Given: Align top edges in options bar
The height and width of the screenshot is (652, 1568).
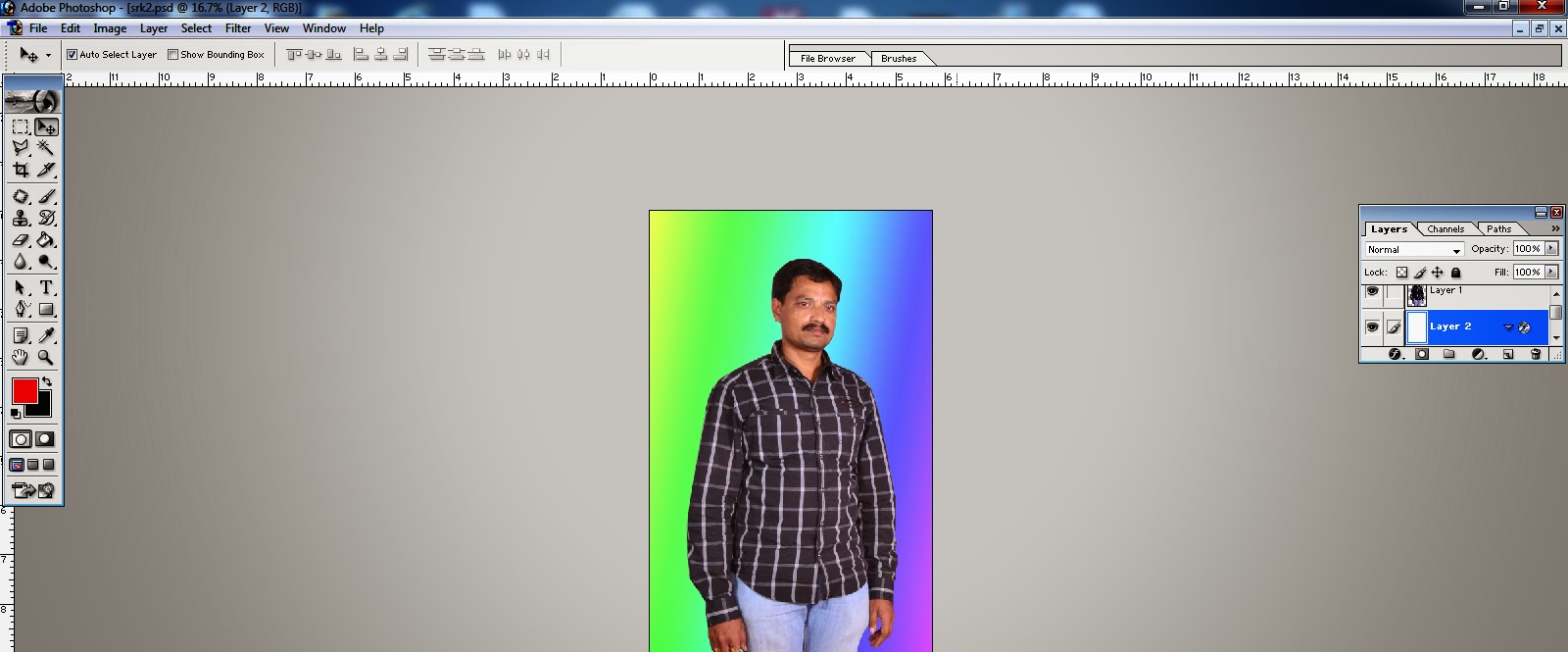Looking at the screenshot, I should 294,55.
